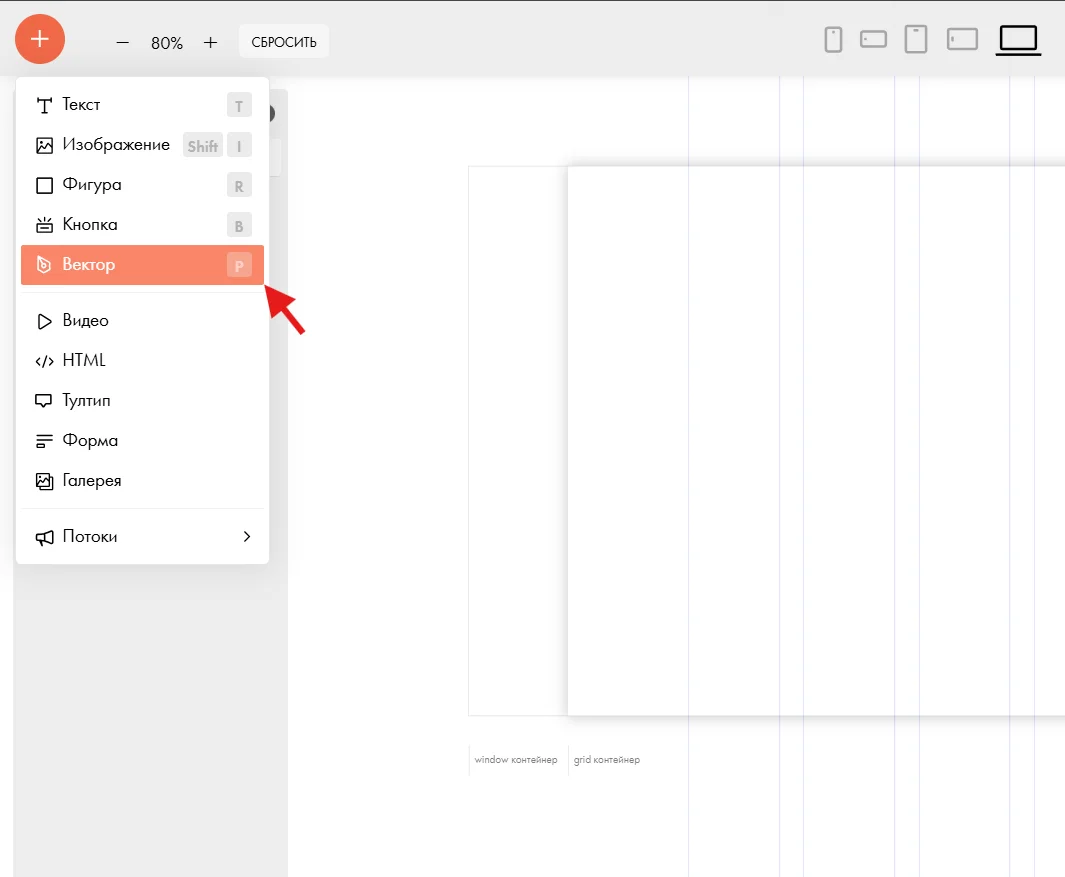
Task: Switch to landscape phone viewport icon
Action: (x=873, y=39)
